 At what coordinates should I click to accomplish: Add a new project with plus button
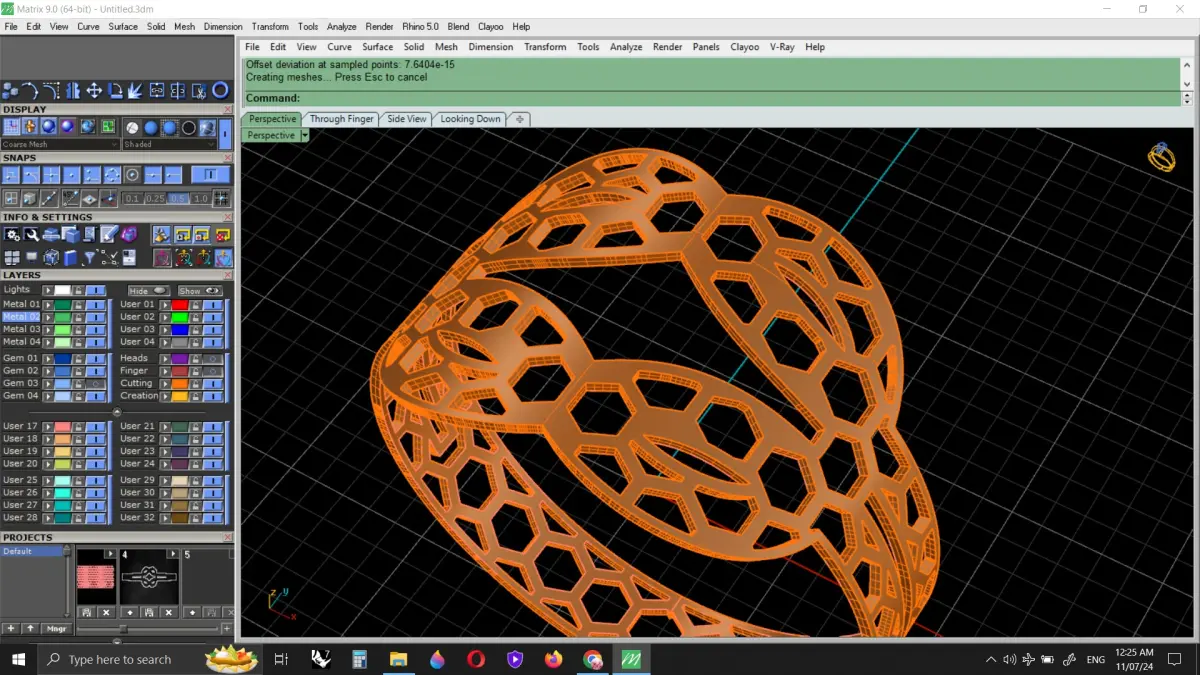(x=11, y=629)
